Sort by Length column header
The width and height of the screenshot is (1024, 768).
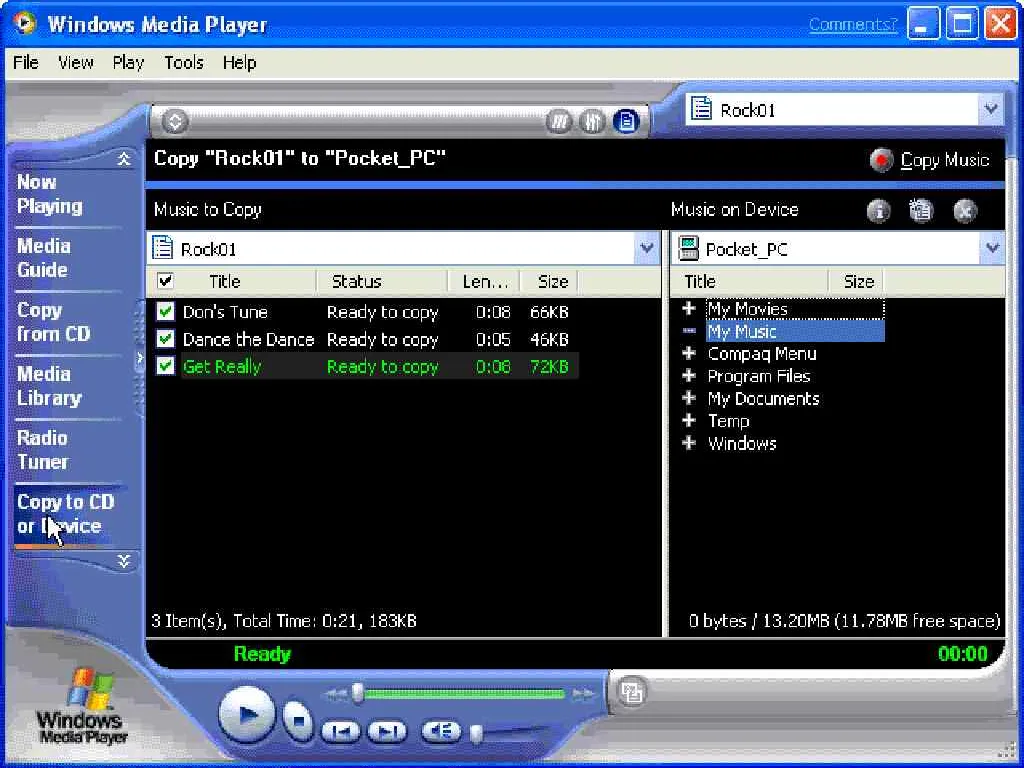[x=484, y=281]
